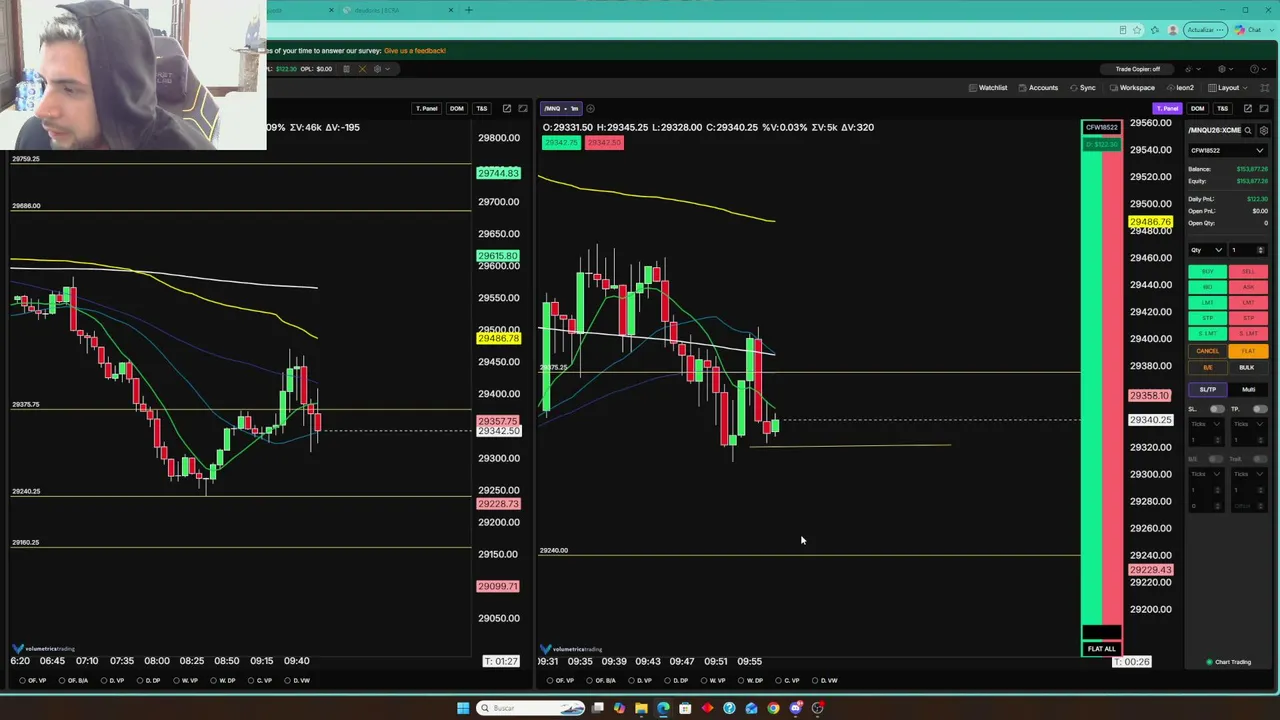This screenshot has height=720, width=1280.
Task: Expand the PnL bar settings dropdown
Action: 381,69
